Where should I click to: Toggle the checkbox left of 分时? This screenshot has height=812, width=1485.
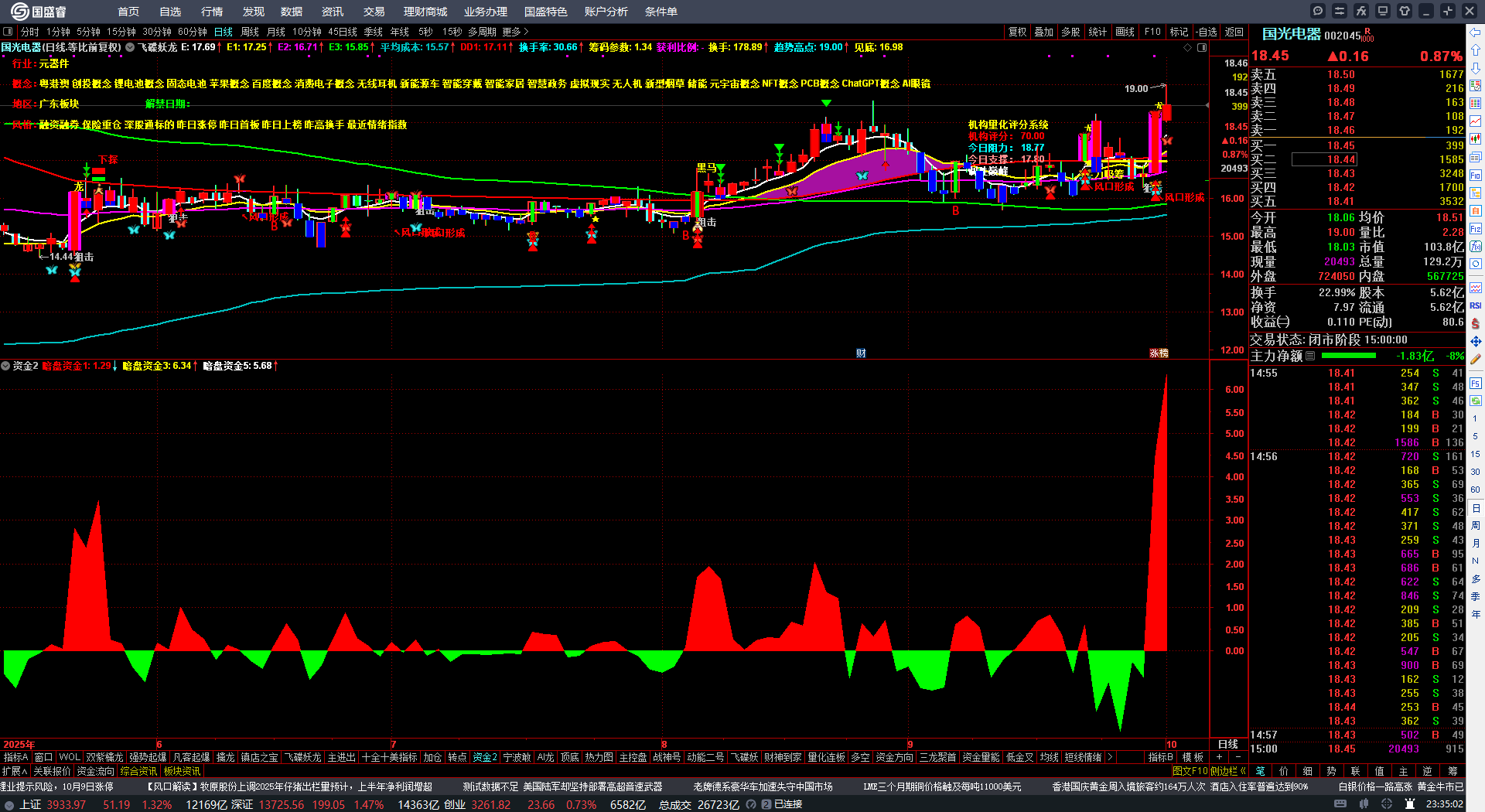pos(9,32)
